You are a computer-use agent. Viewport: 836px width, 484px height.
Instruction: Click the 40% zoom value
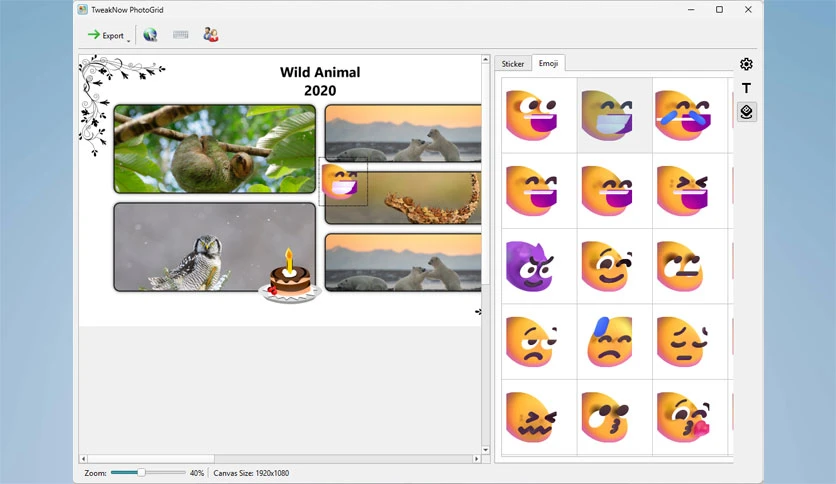pos(197,473)
